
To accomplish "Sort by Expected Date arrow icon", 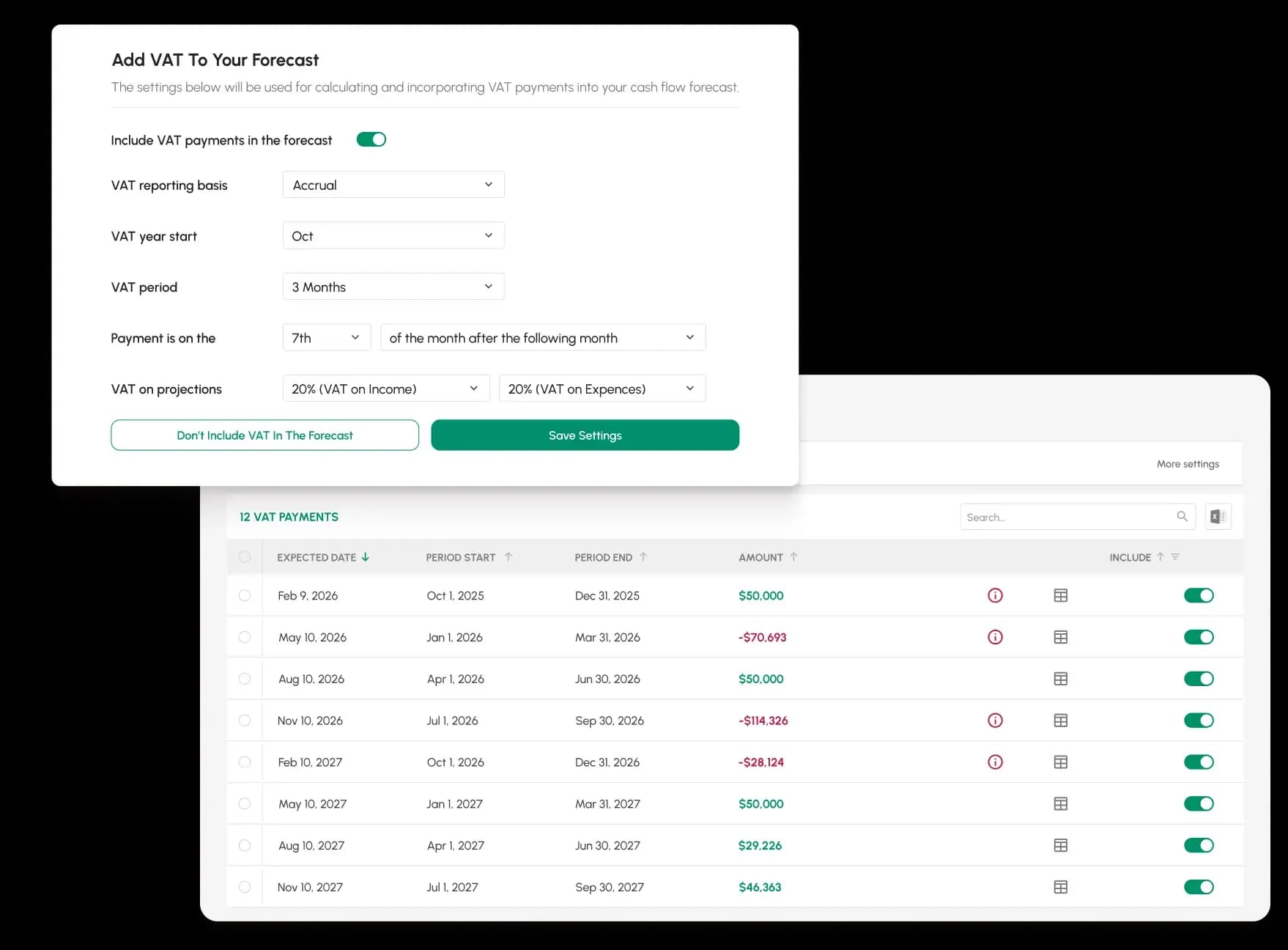I will click(366, 558).
